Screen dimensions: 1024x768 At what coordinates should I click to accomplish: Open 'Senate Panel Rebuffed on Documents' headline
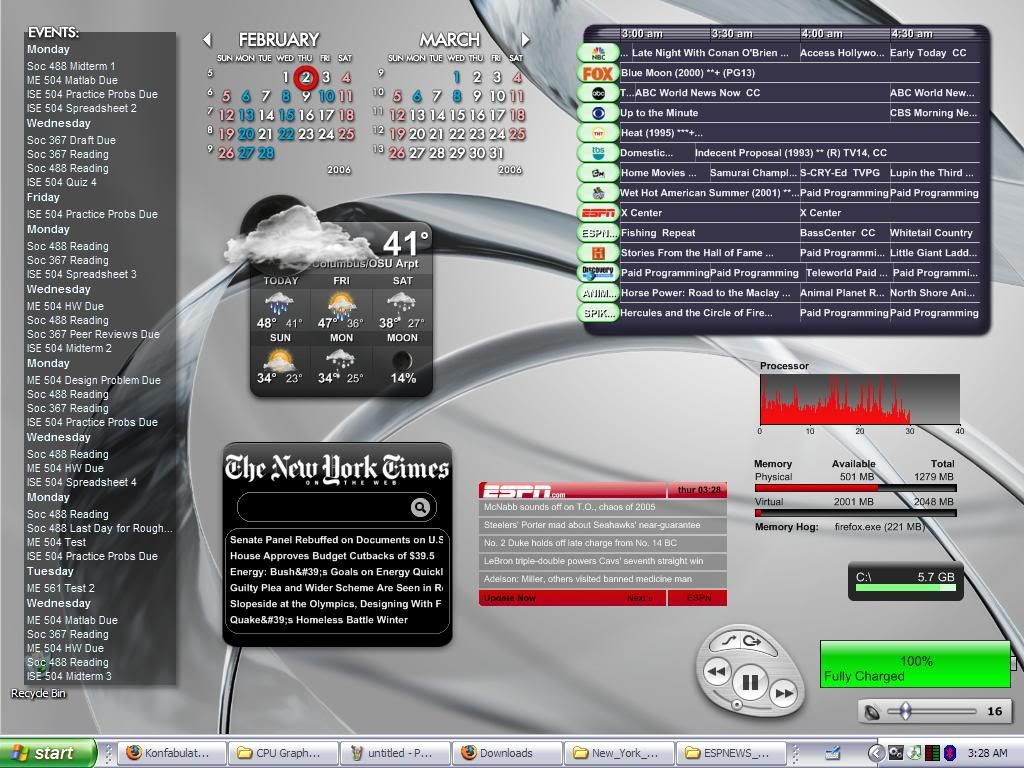pos(336,540)
